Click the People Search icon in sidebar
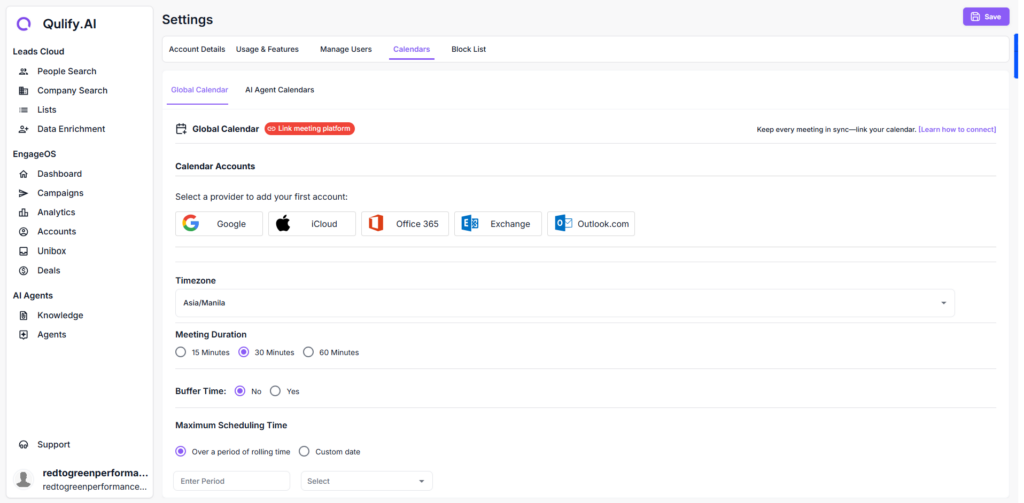 point(24,71)
